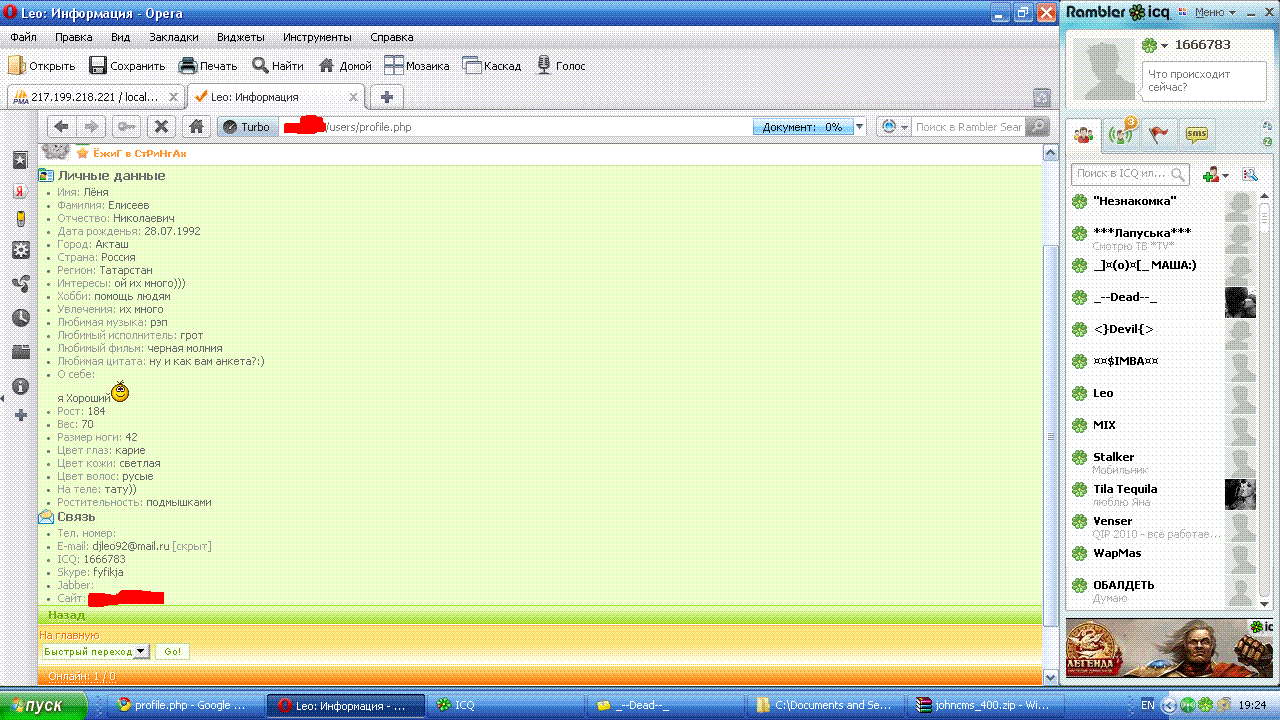Open the History clock panel in Opera sidebar

(20, 318)
